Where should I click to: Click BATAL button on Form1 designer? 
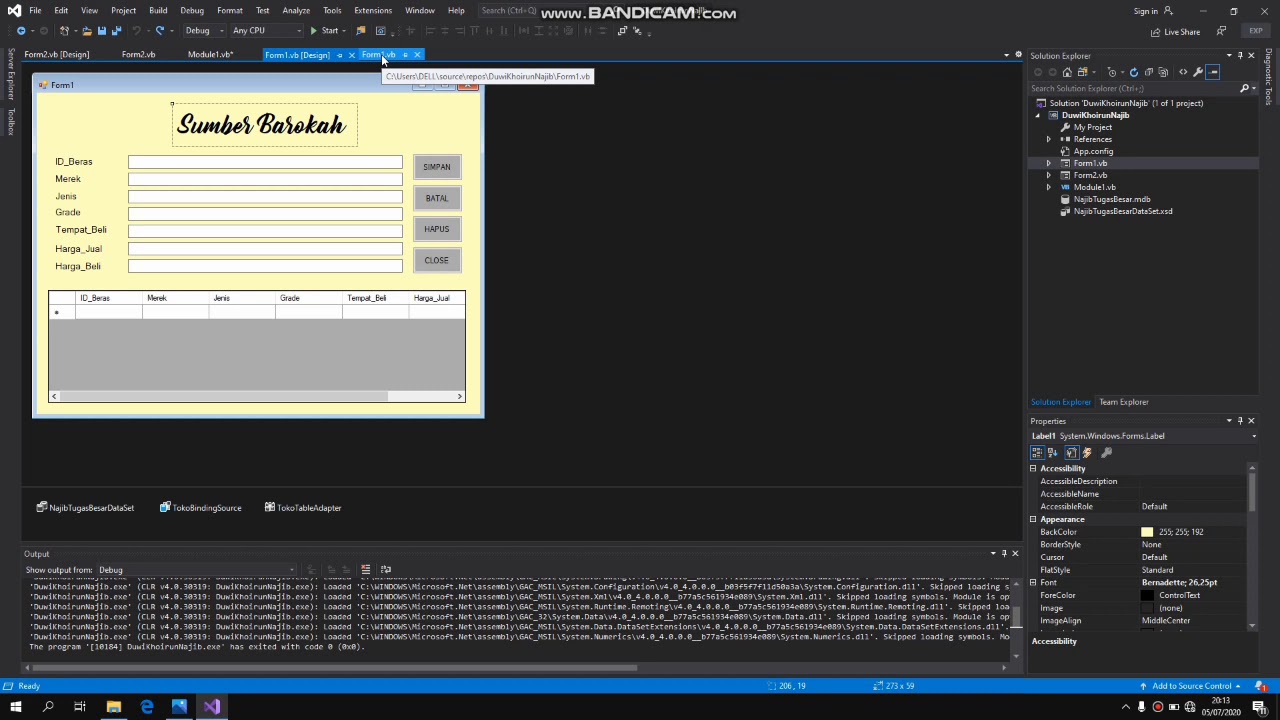point(437,198)
